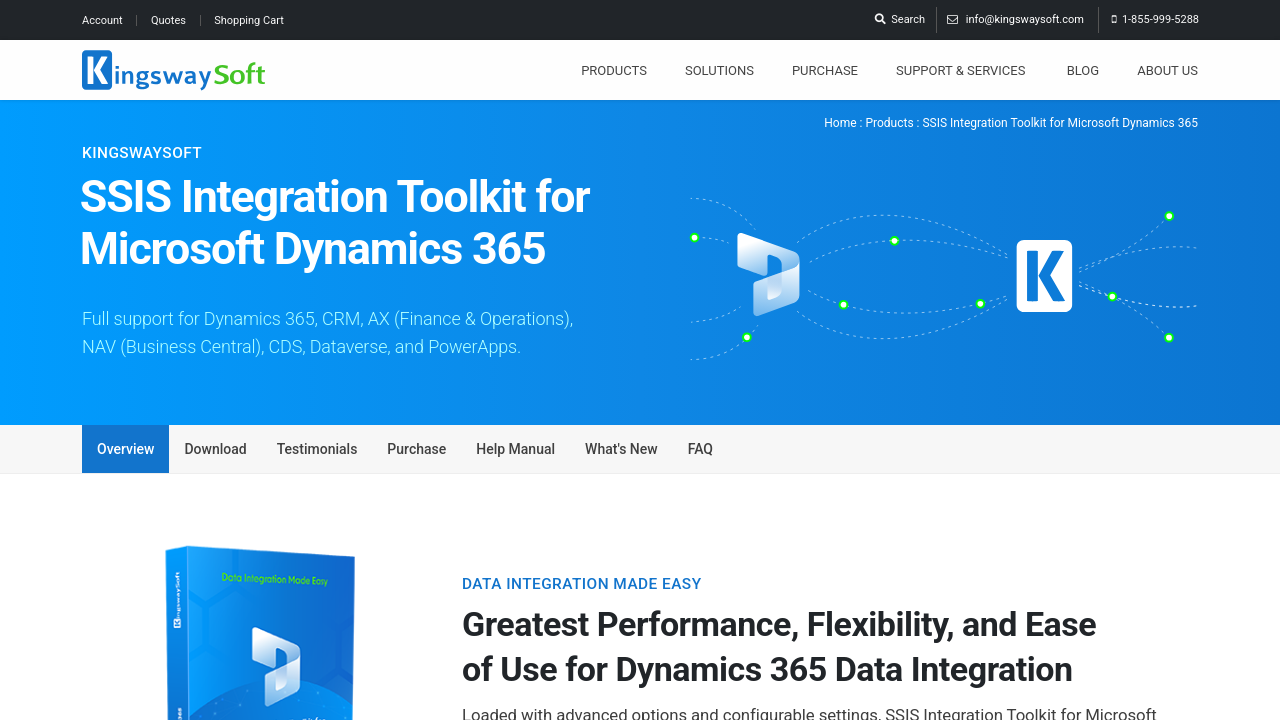Go to the Blog page

point(1082,71)
